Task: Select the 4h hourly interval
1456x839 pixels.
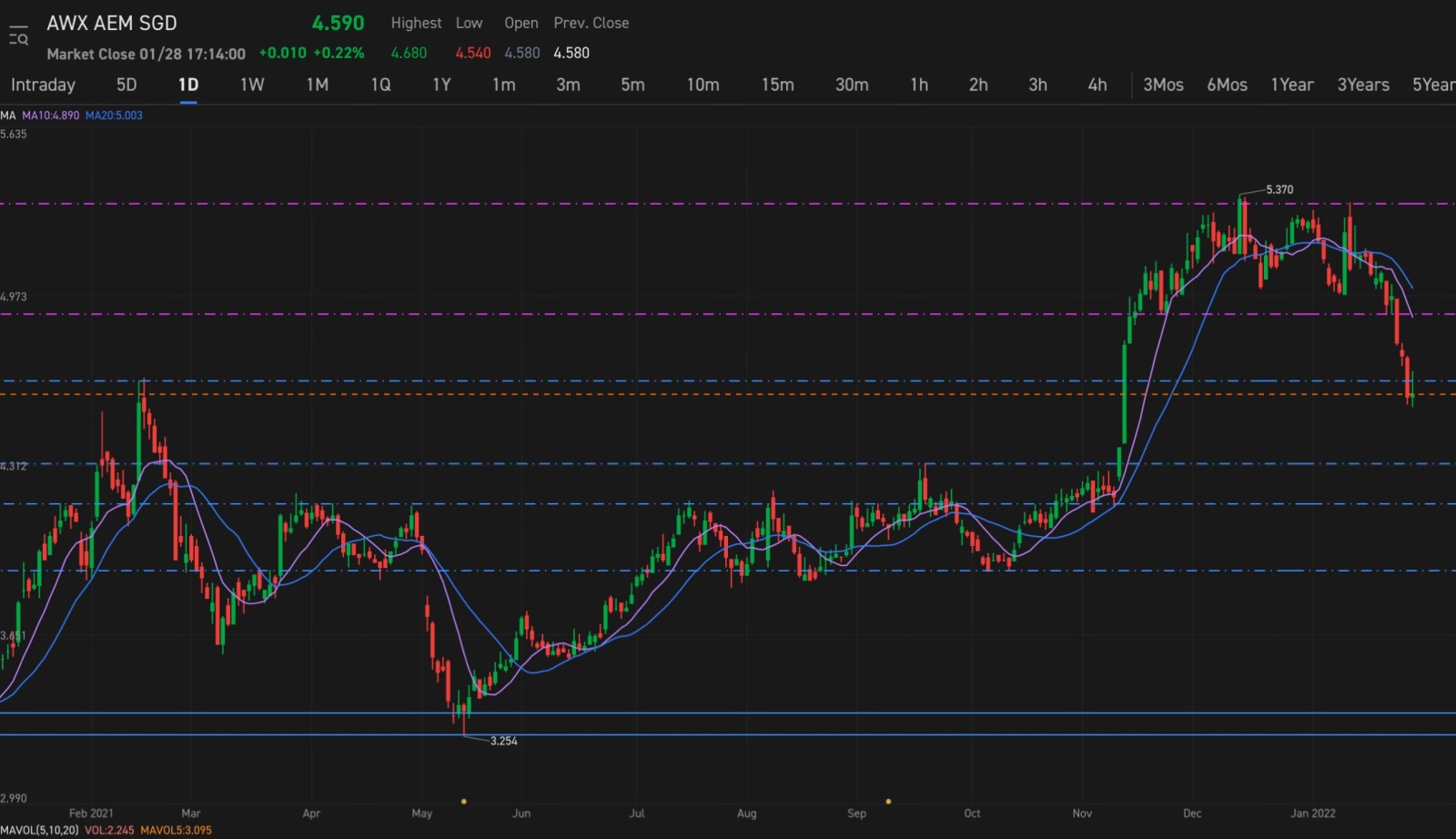Action: click(1097, 85)
